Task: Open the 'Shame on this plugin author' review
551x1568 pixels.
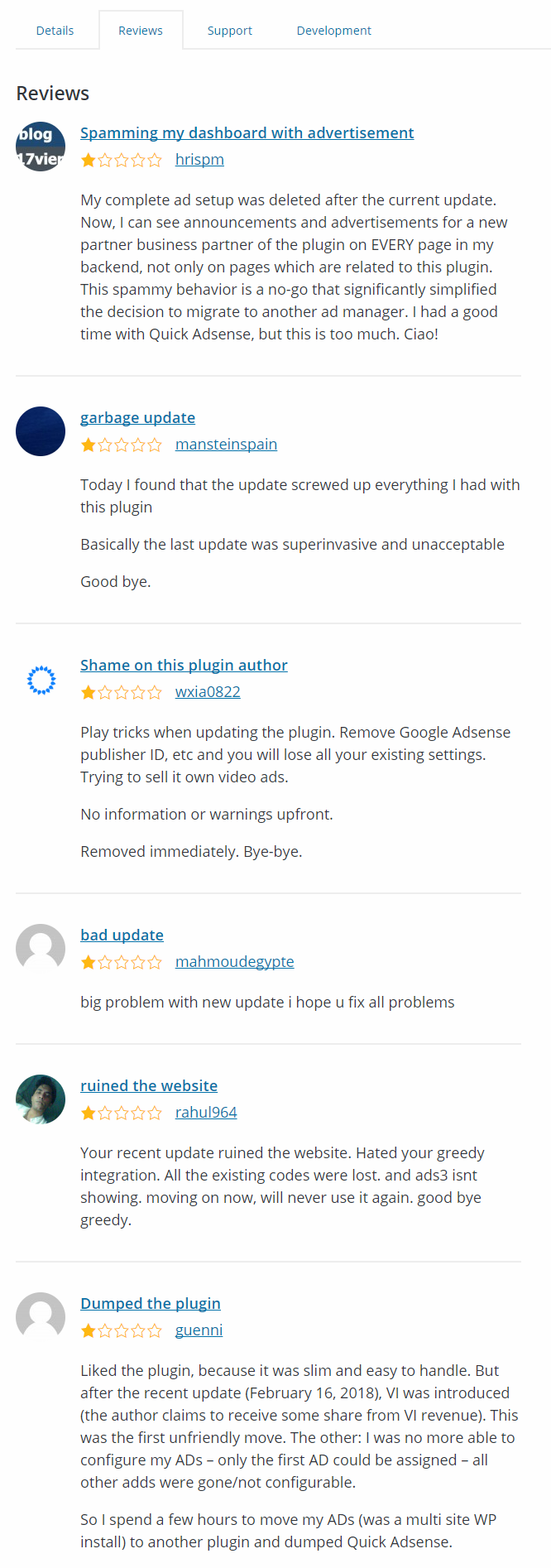Action: 184,666
